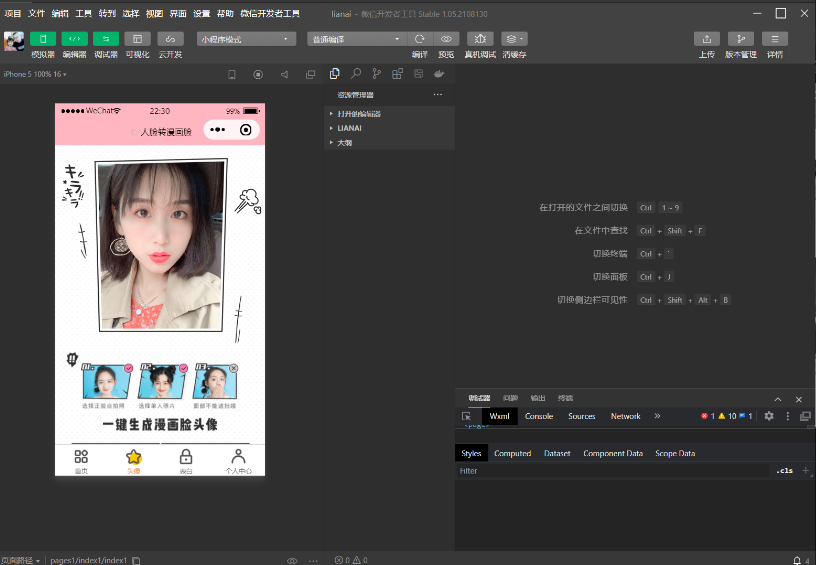This screenshot has width=821, height=565.
Task: Open DevTools settings gear icon
Action: 769,416
